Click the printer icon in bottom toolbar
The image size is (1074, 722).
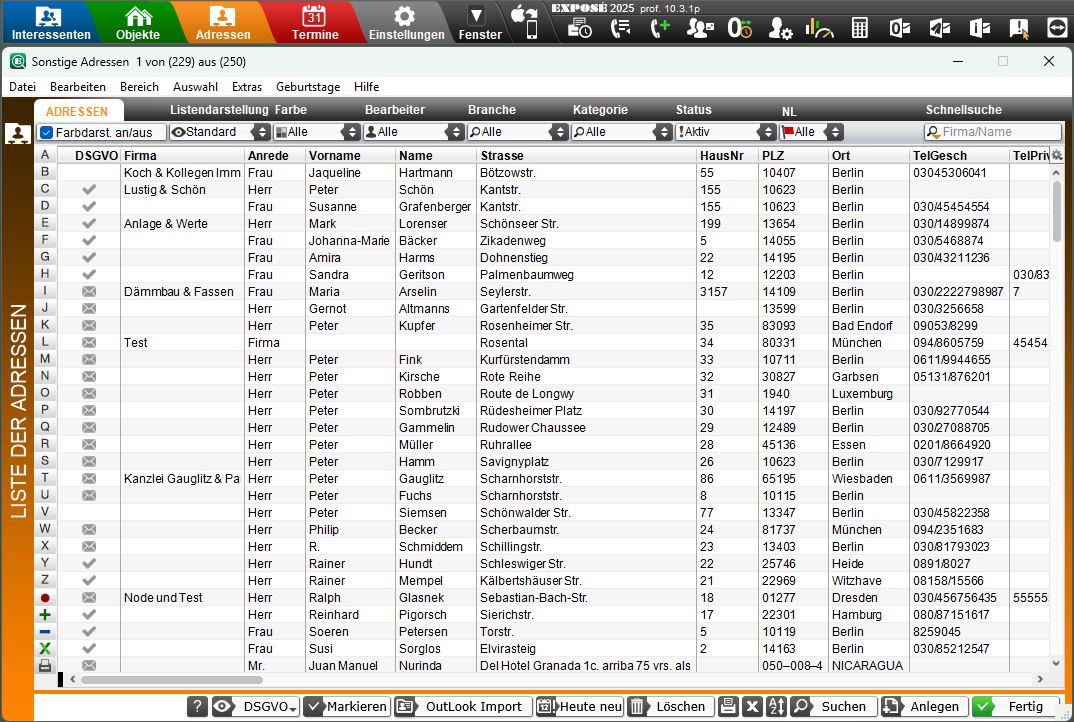tap(728, 707)
